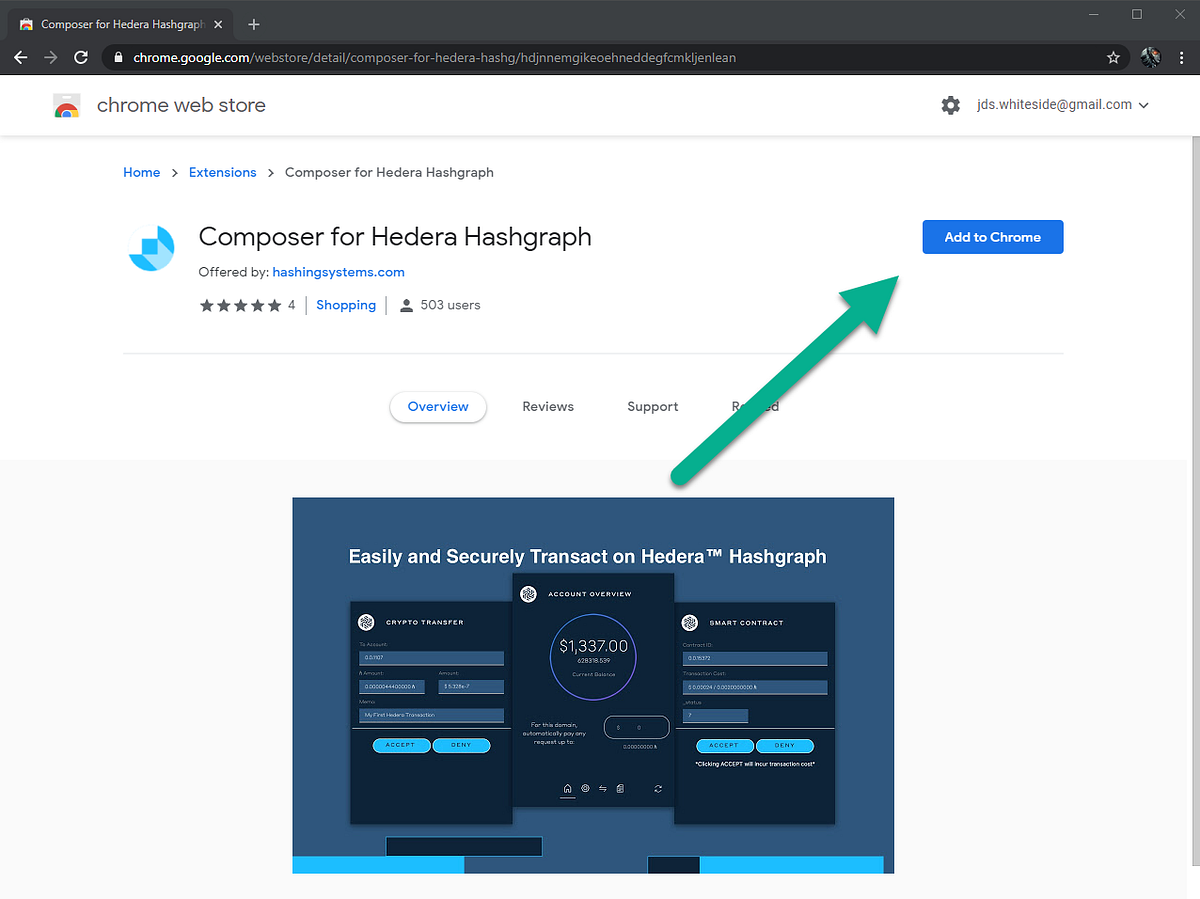Click the site security lock icon

pos(118,57)
